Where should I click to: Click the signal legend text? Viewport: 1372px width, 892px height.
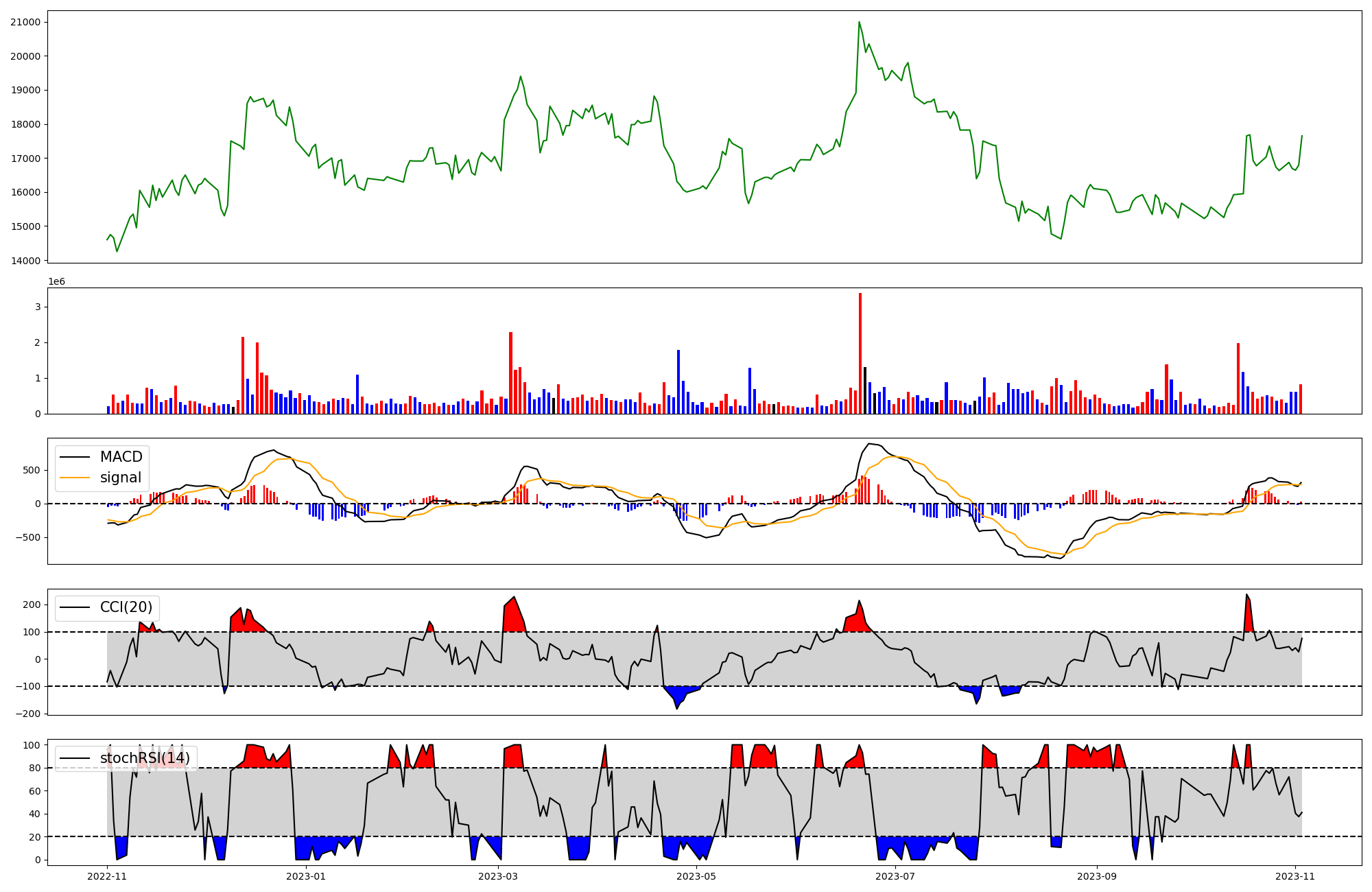pos(121,478)
